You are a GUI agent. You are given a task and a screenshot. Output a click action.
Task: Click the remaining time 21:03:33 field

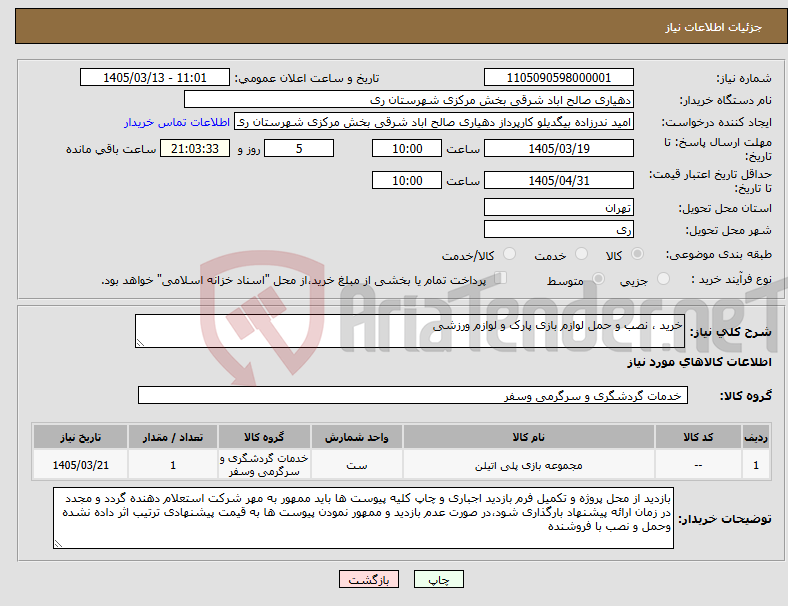click(195, 148)
